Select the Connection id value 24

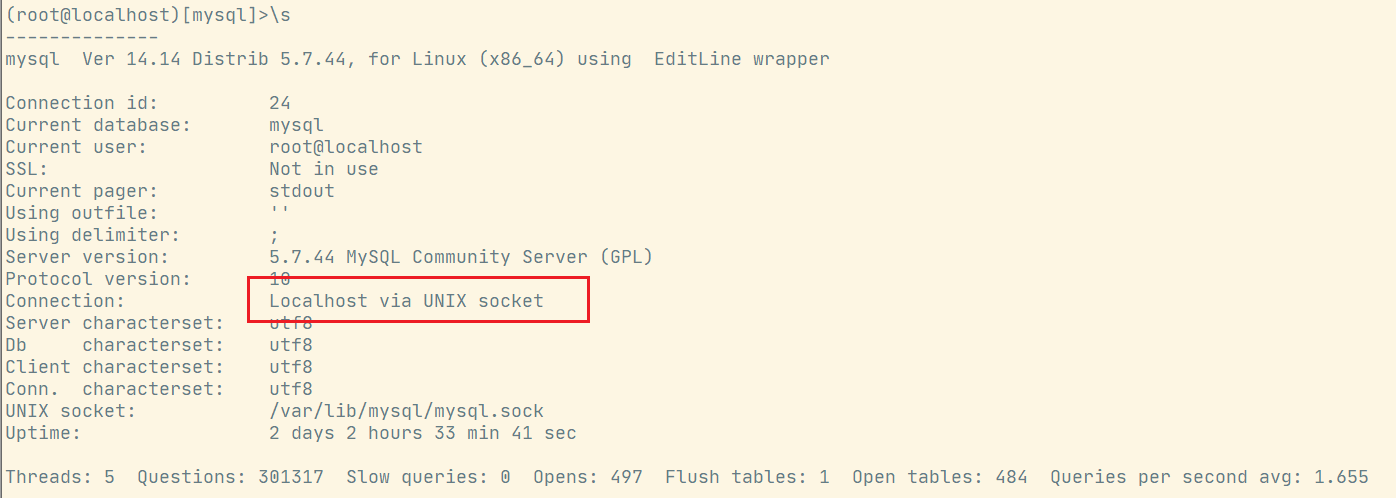(280, 103)
